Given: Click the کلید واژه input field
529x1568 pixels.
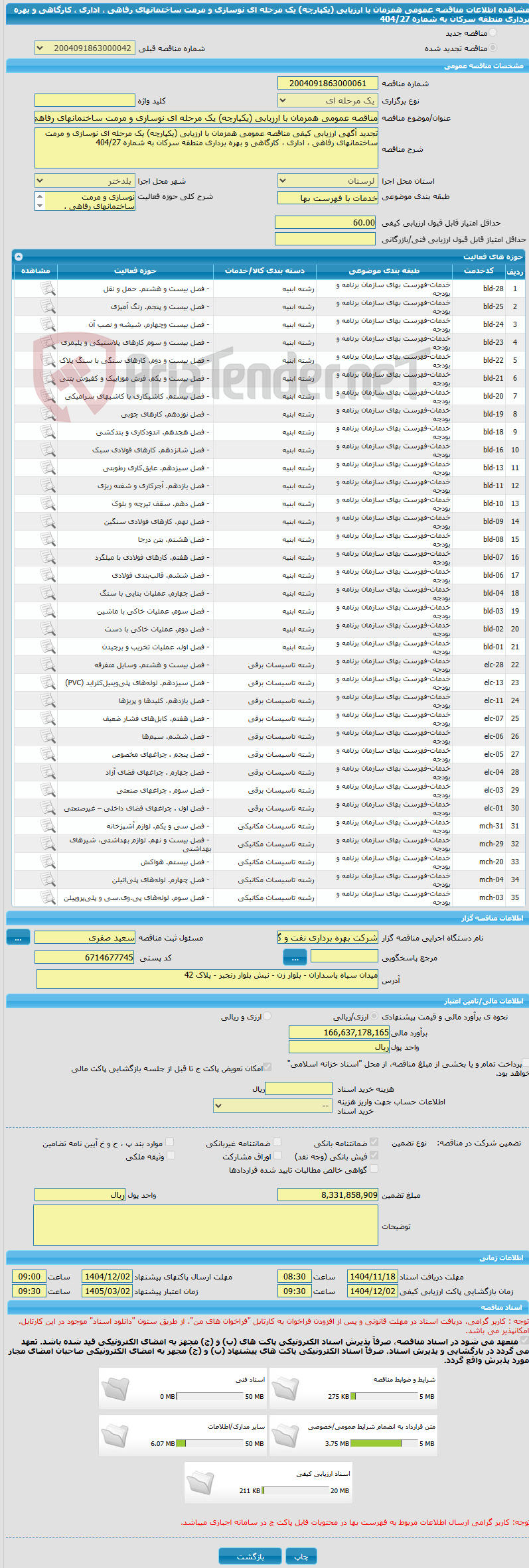Looking at the screenshot, I should pyautogui.click(x=84, y=100).
